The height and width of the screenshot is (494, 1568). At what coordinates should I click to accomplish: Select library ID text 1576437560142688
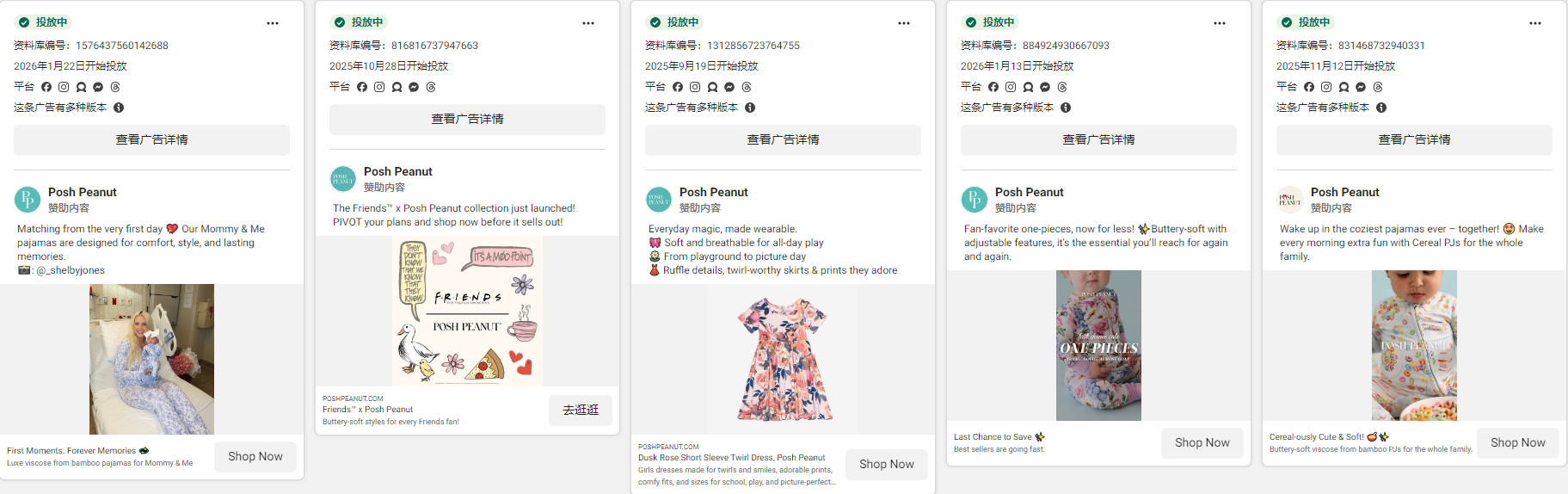tap(122, 46)
